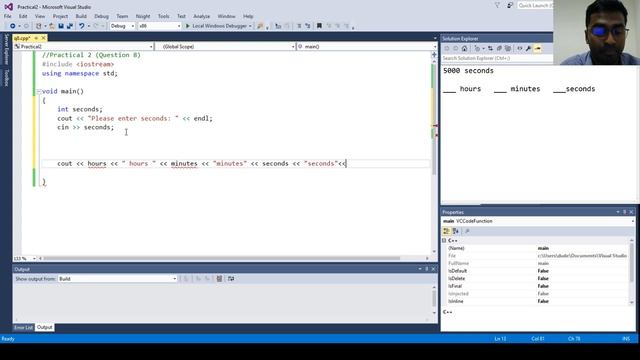640x360 pixels.
Task: Click the Collapse All icon in Solution Explorer
Action: pos(499,49)
